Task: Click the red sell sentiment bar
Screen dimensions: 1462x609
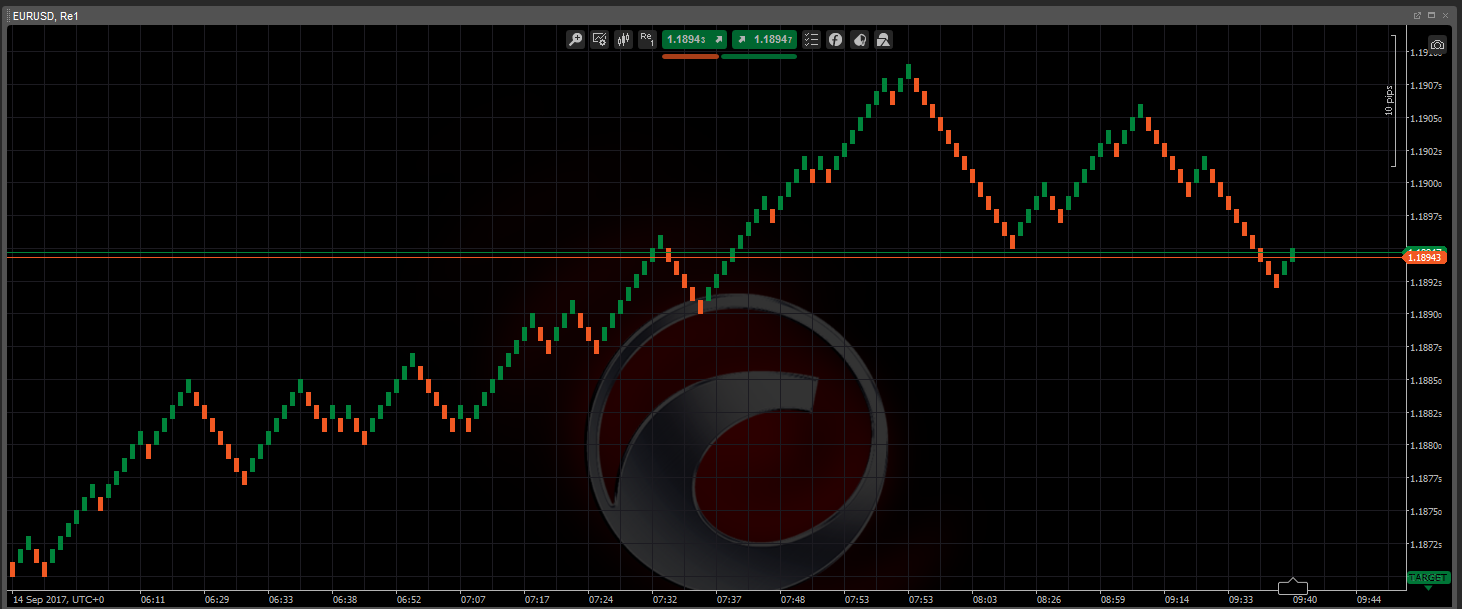Action: (x=690, y=56)
